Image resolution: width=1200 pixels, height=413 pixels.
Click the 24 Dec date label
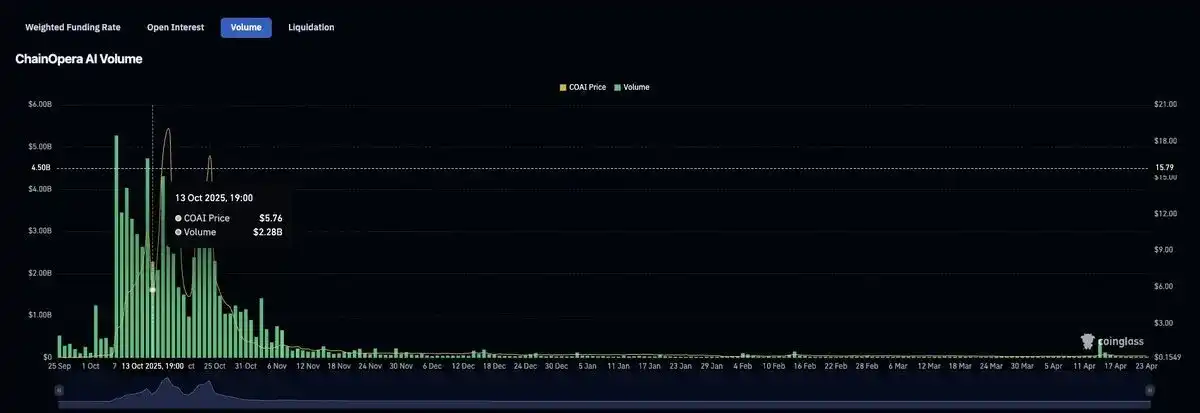coord(526,366)
